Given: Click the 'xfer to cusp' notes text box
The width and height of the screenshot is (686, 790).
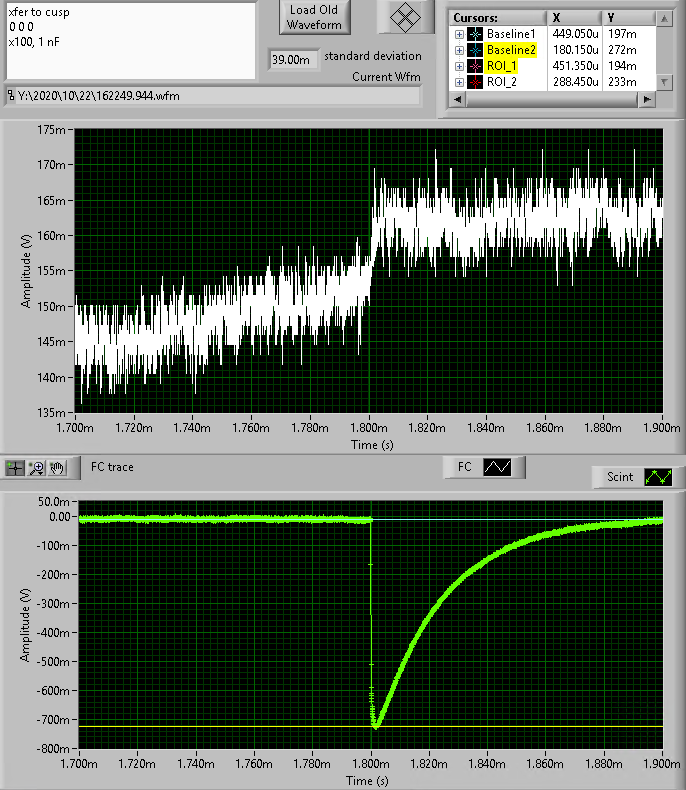Looking at the screenshot, I should (x=130, y=40).
